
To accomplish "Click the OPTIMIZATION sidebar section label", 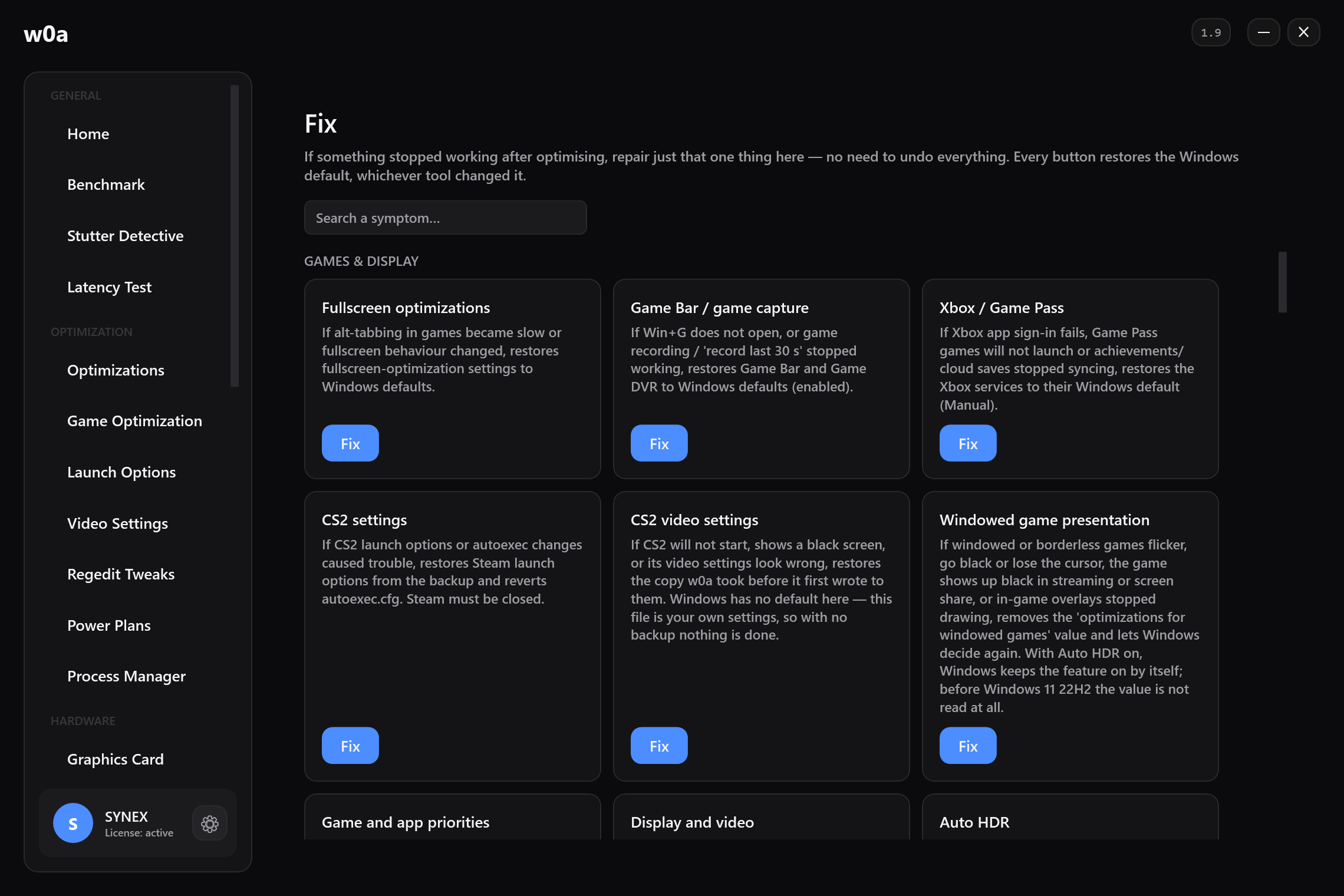I will [91, 332].
